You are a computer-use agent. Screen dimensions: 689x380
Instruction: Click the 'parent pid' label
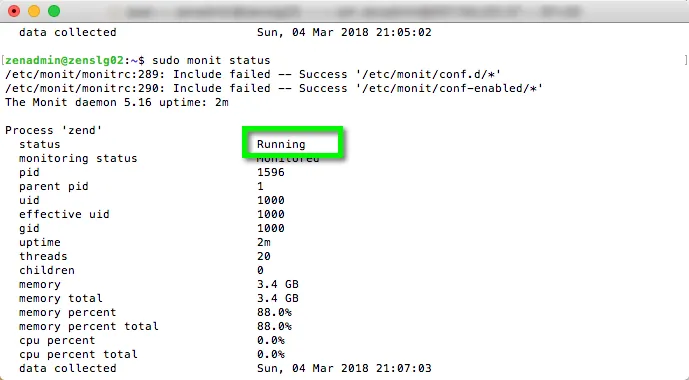[54, 186]
